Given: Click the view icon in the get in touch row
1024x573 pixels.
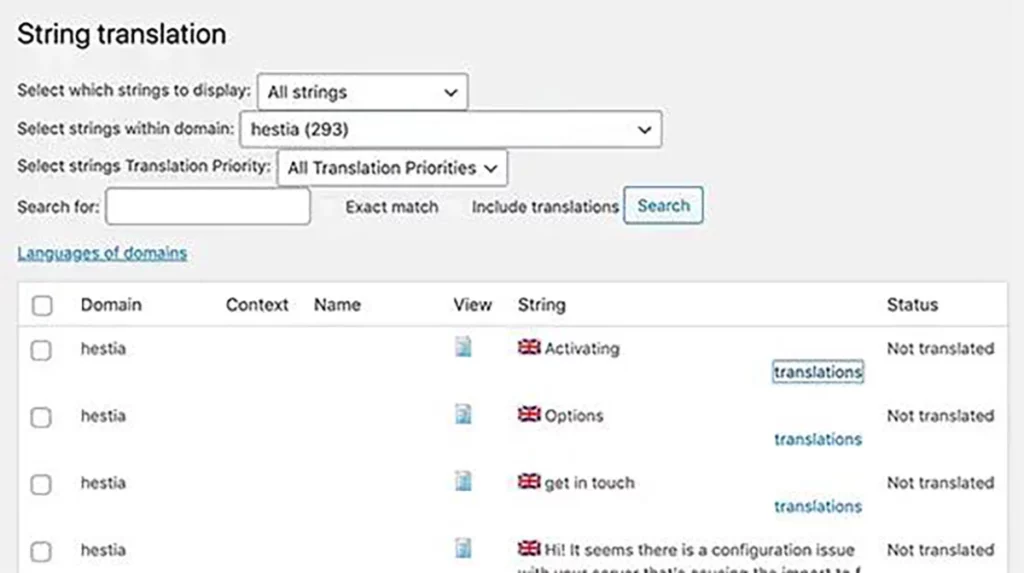Looking at the screenshot, I should (x=463, y=482).
